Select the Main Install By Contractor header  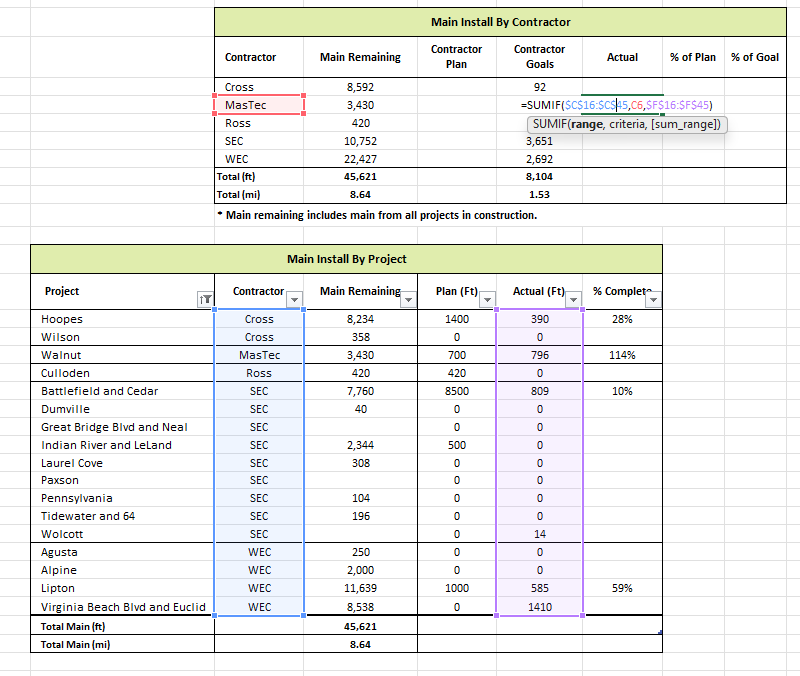501,22
